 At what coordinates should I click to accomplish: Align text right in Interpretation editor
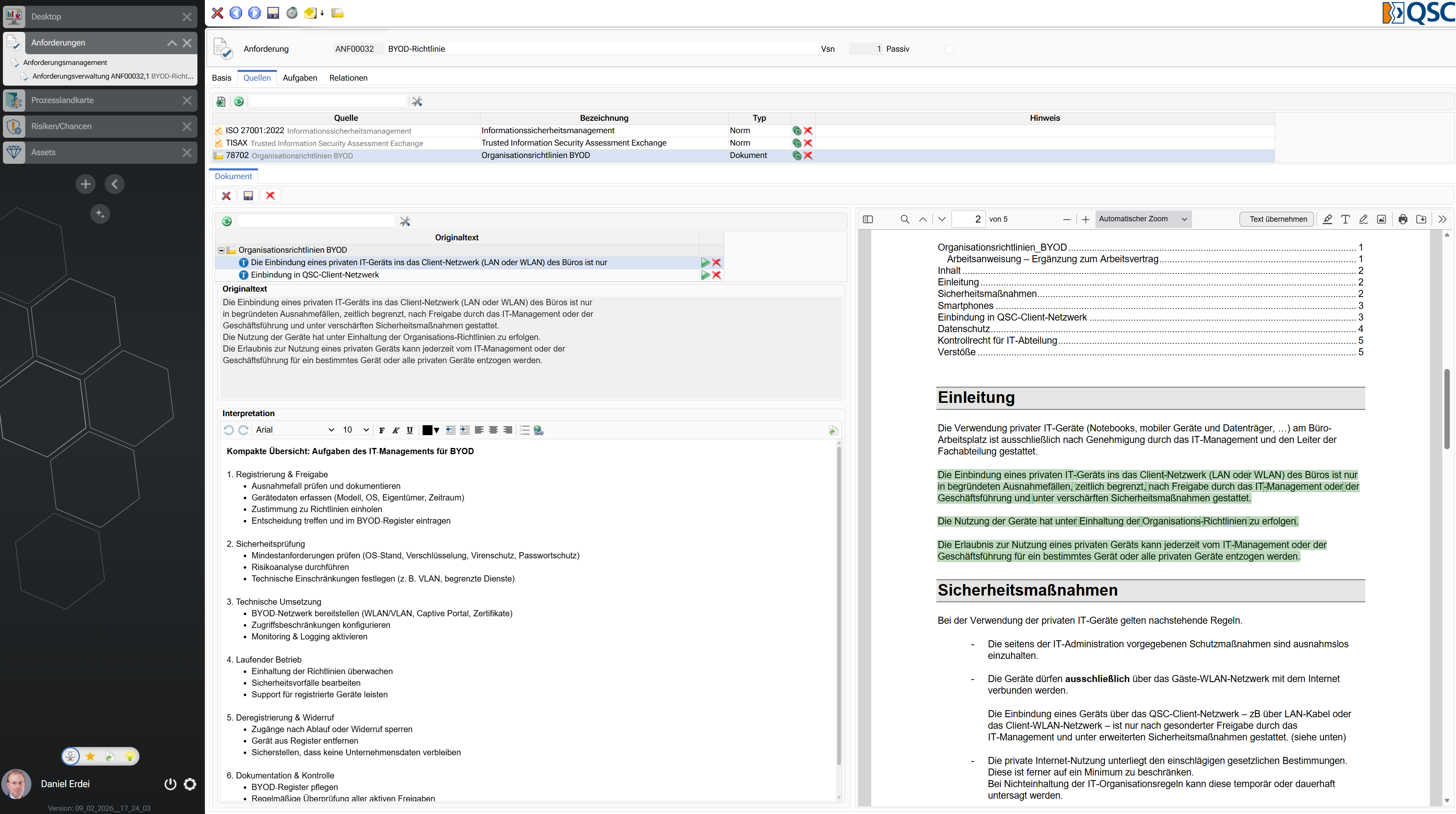click(x=507, y=430)
